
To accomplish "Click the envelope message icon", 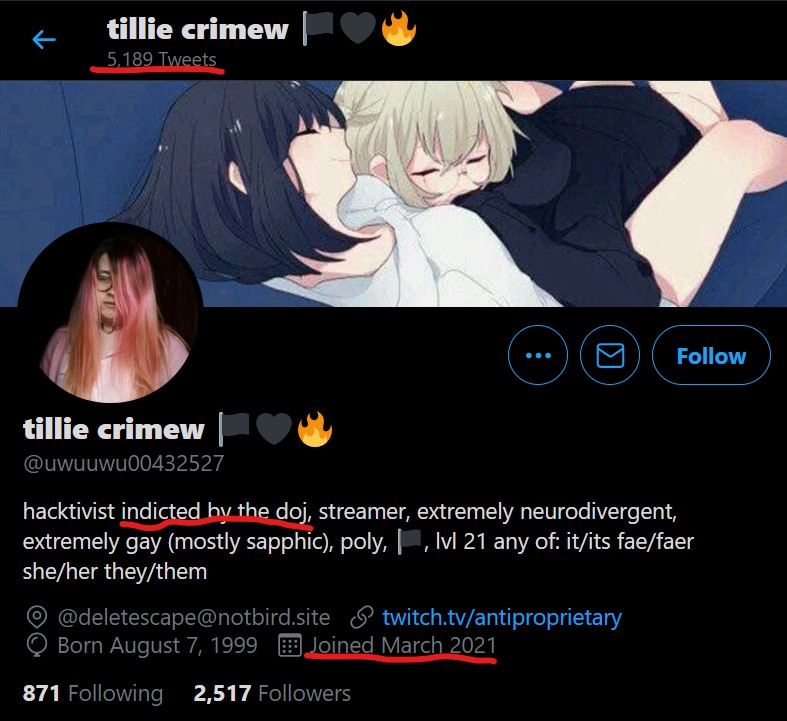I will 610,355.
